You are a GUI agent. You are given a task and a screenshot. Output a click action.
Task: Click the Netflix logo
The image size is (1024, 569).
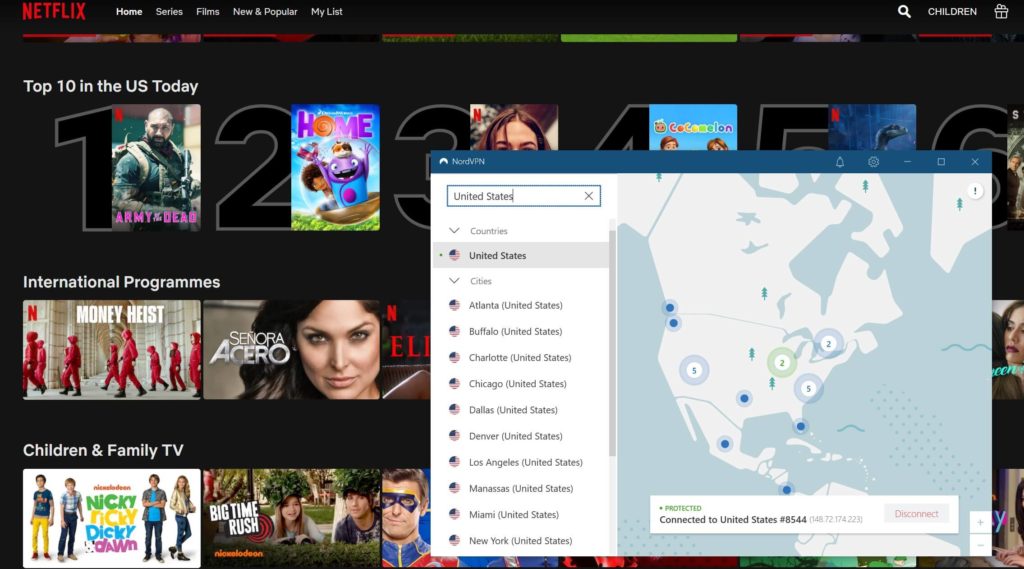(54, 12)
